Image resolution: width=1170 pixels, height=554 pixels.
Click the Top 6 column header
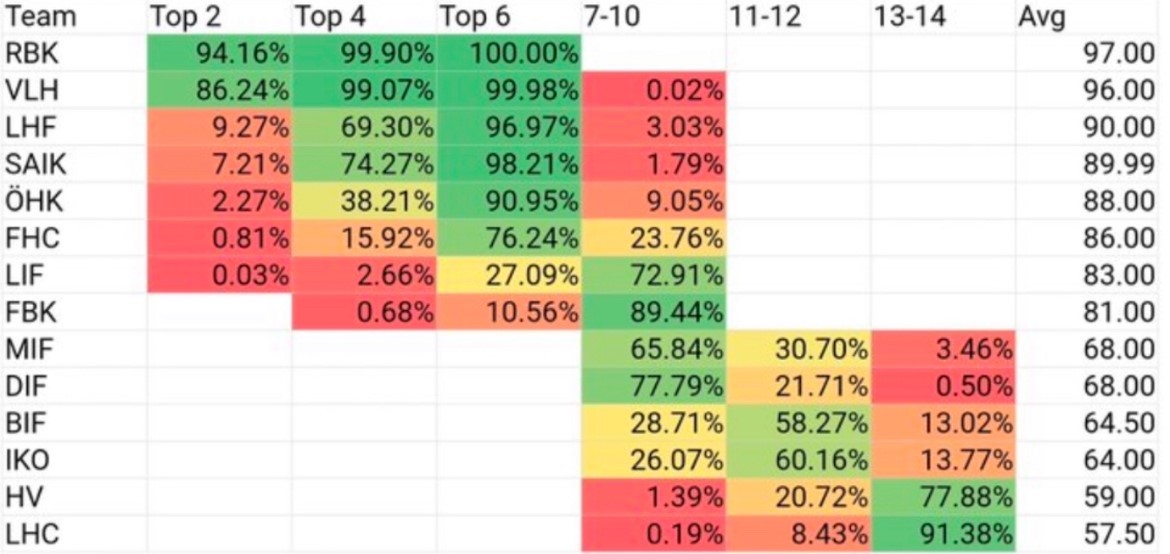tap(509, 16)
